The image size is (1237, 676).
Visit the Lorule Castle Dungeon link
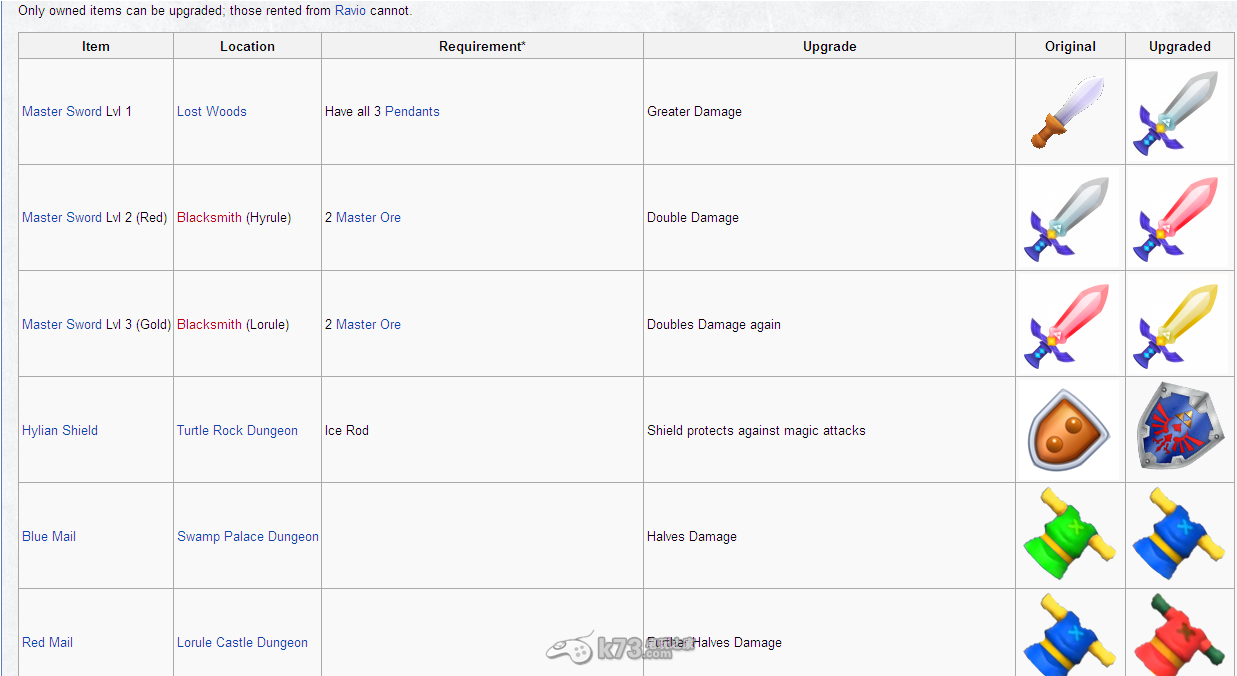[x=242, y=643]
